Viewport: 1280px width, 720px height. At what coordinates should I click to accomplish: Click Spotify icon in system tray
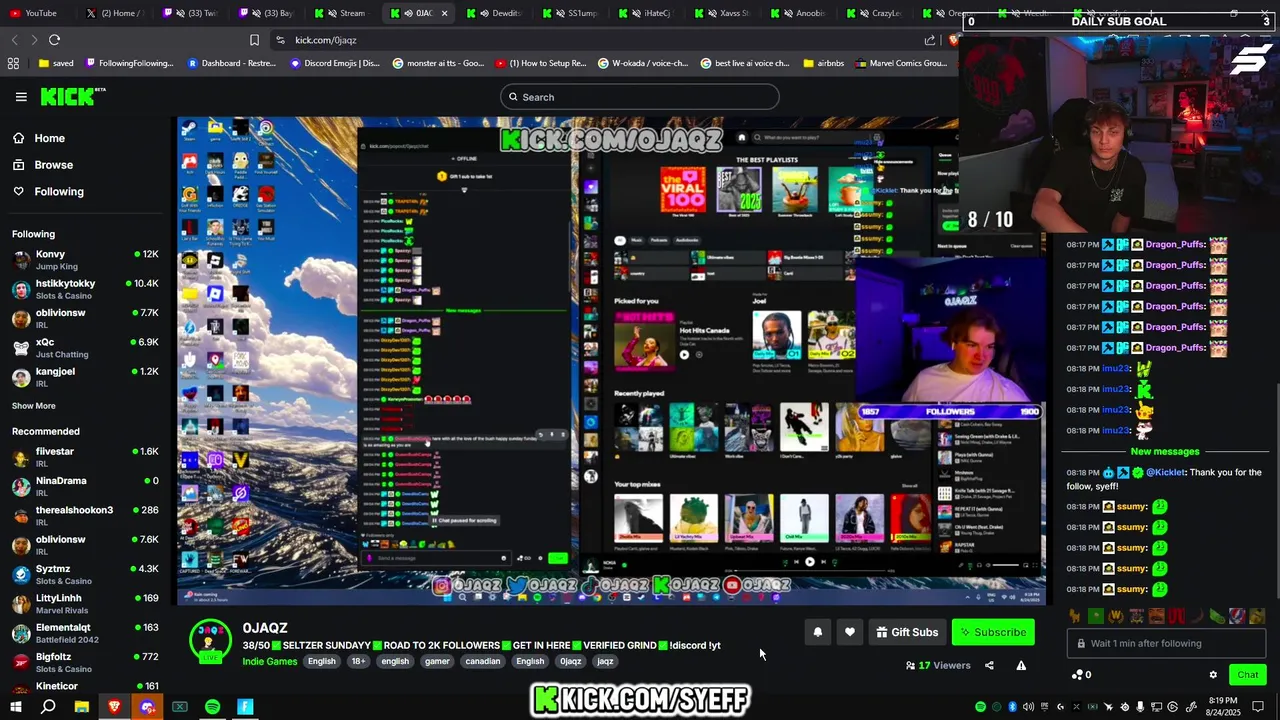980,707
